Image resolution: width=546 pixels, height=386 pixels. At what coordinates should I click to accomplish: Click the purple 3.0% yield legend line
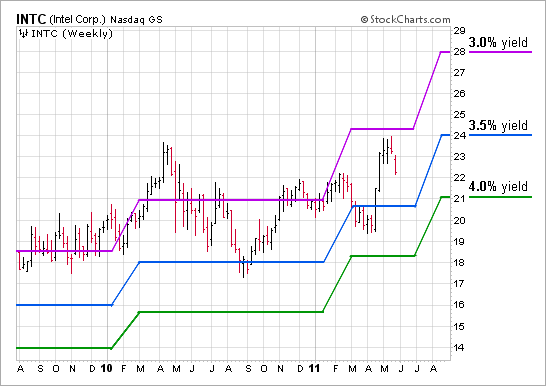pos(500,52)
